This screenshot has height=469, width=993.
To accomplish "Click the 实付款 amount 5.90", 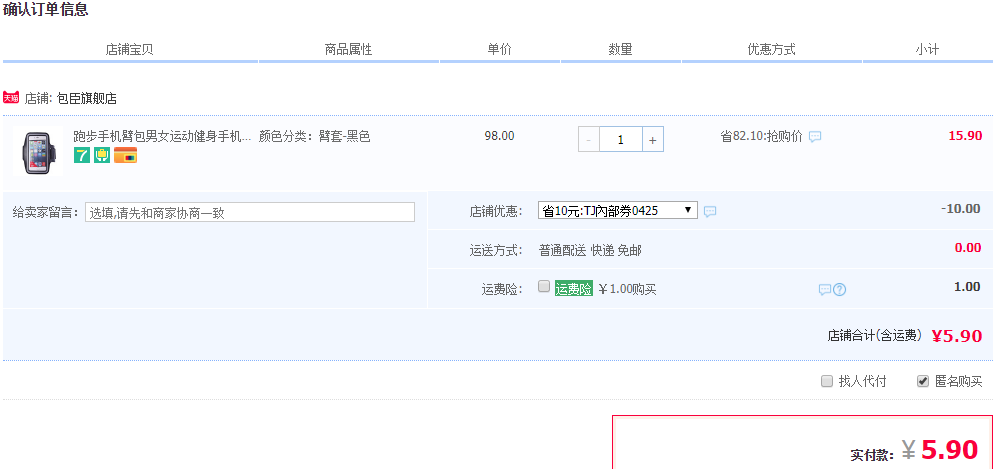I will (x=949, y=449).
